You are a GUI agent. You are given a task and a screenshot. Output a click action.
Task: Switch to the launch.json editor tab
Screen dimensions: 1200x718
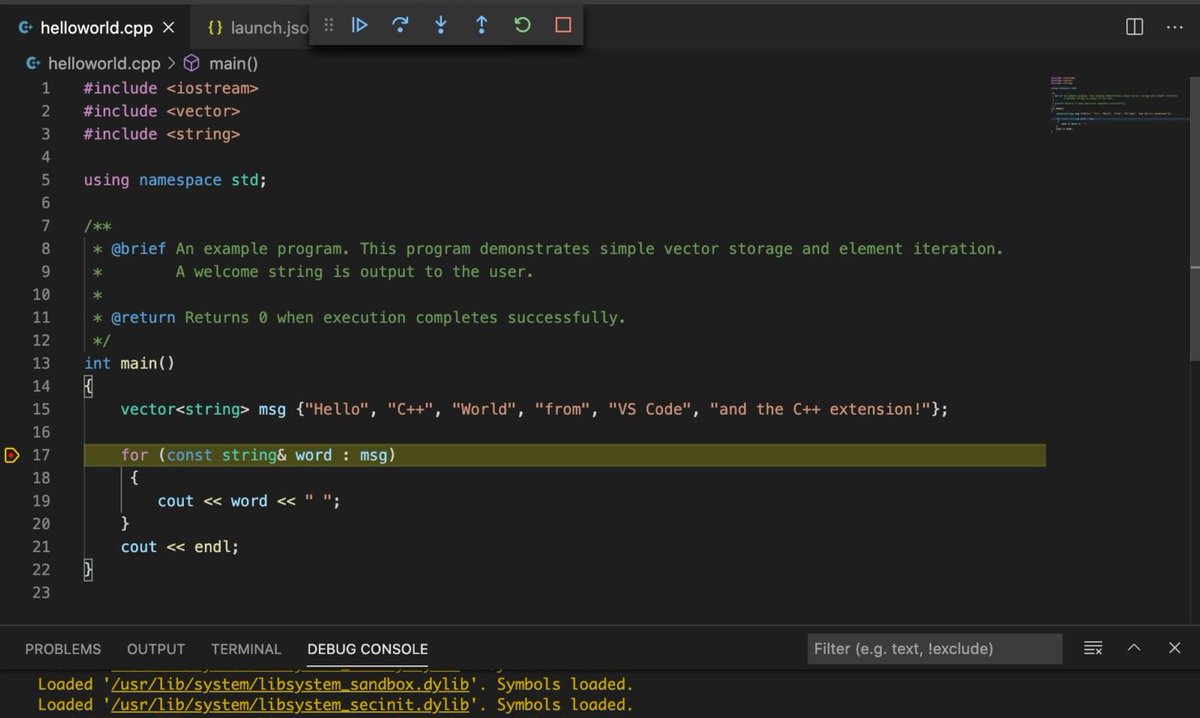[258, 28]
